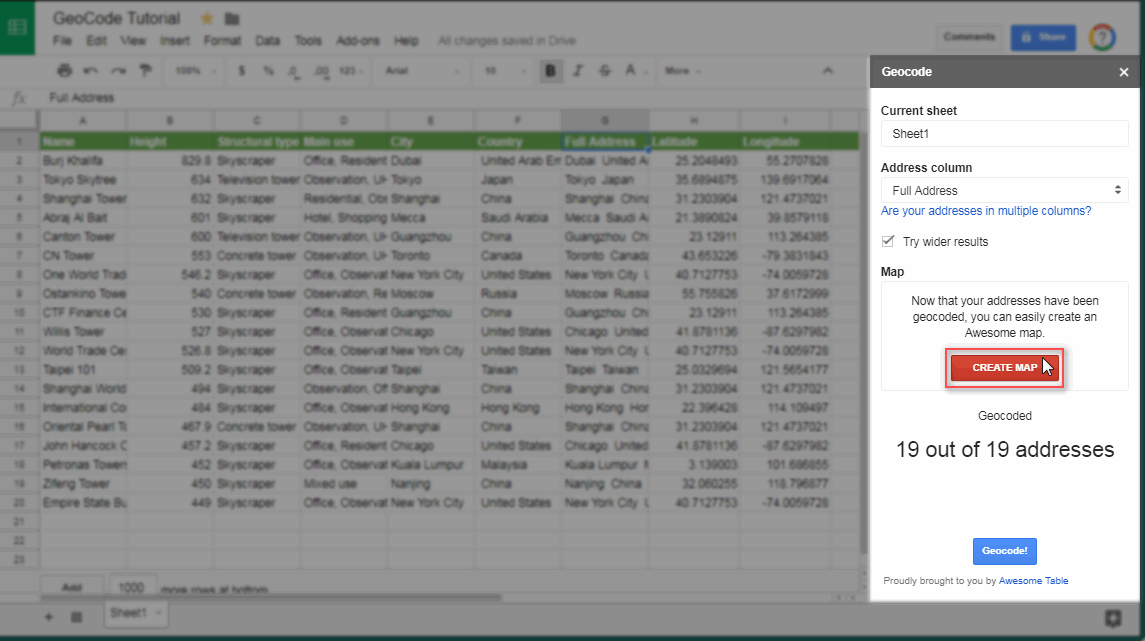Open the Tools menu
1145x641 pixels.
(308, 41)
